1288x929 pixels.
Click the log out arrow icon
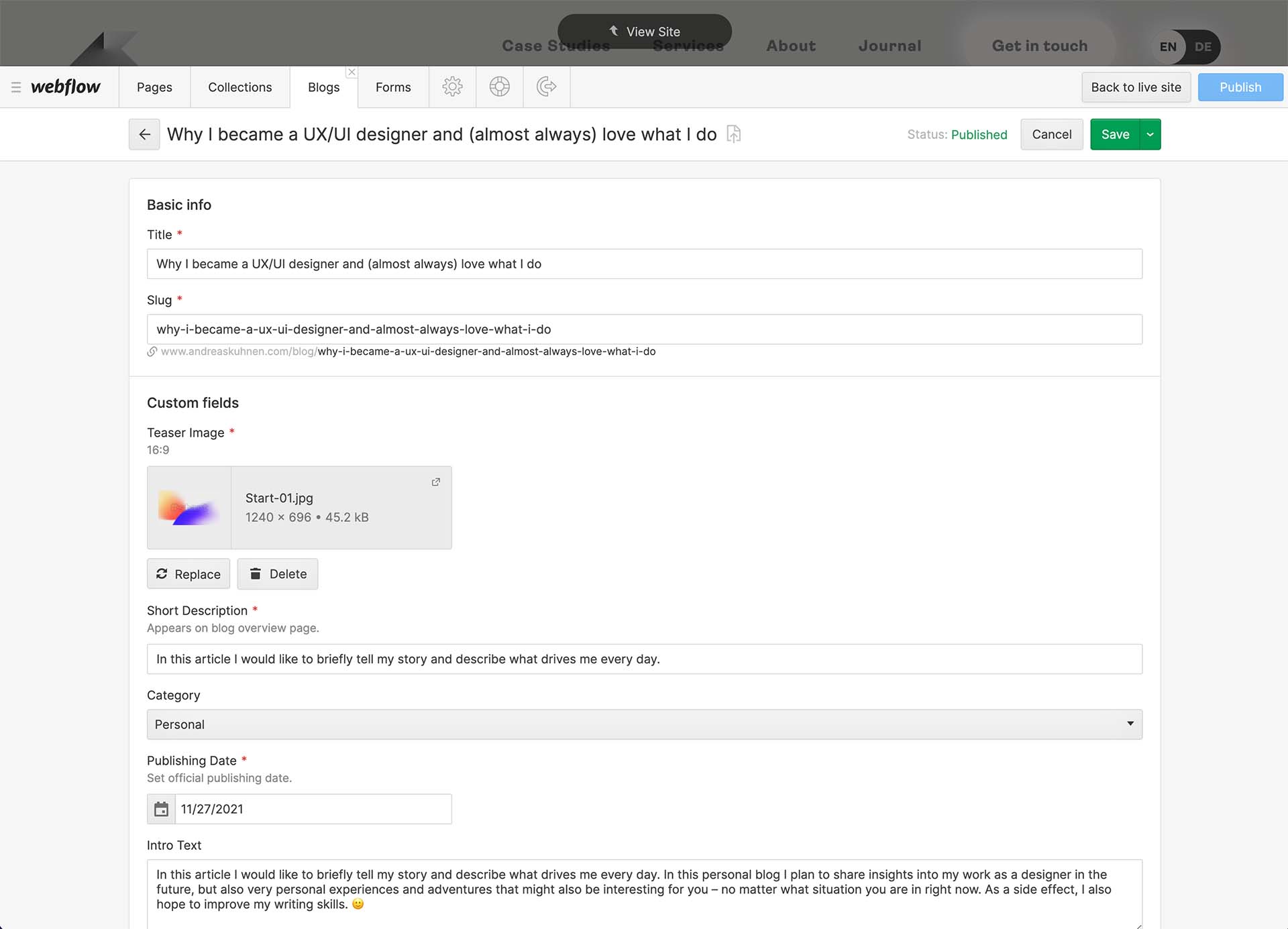547,87
